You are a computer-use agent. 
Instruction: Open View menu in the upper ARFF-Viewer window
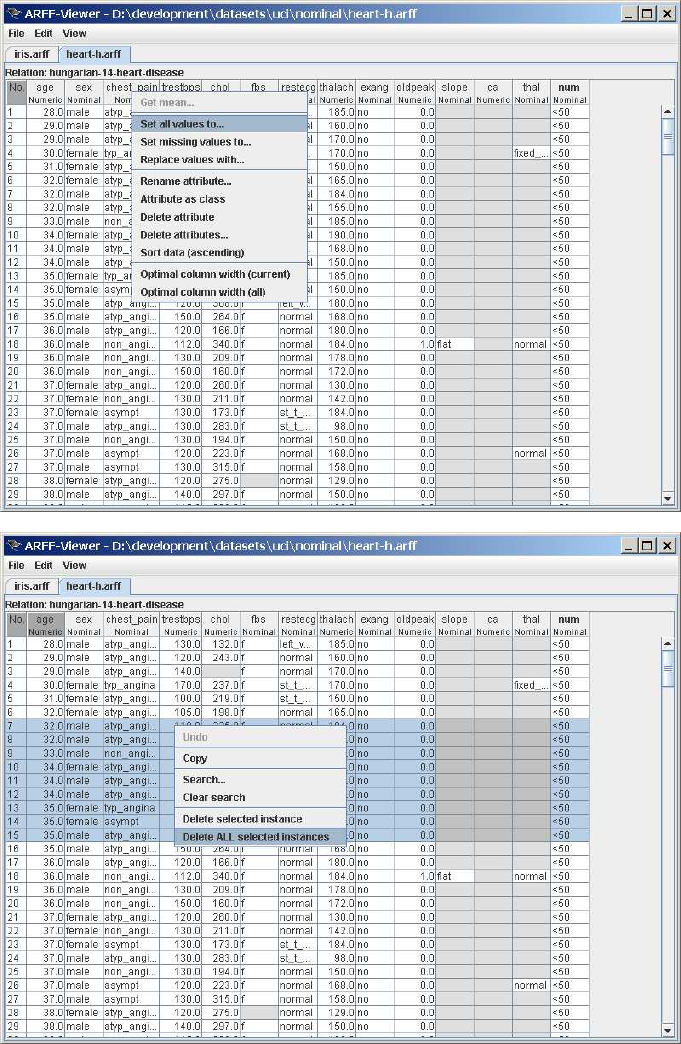coord(74,33)
